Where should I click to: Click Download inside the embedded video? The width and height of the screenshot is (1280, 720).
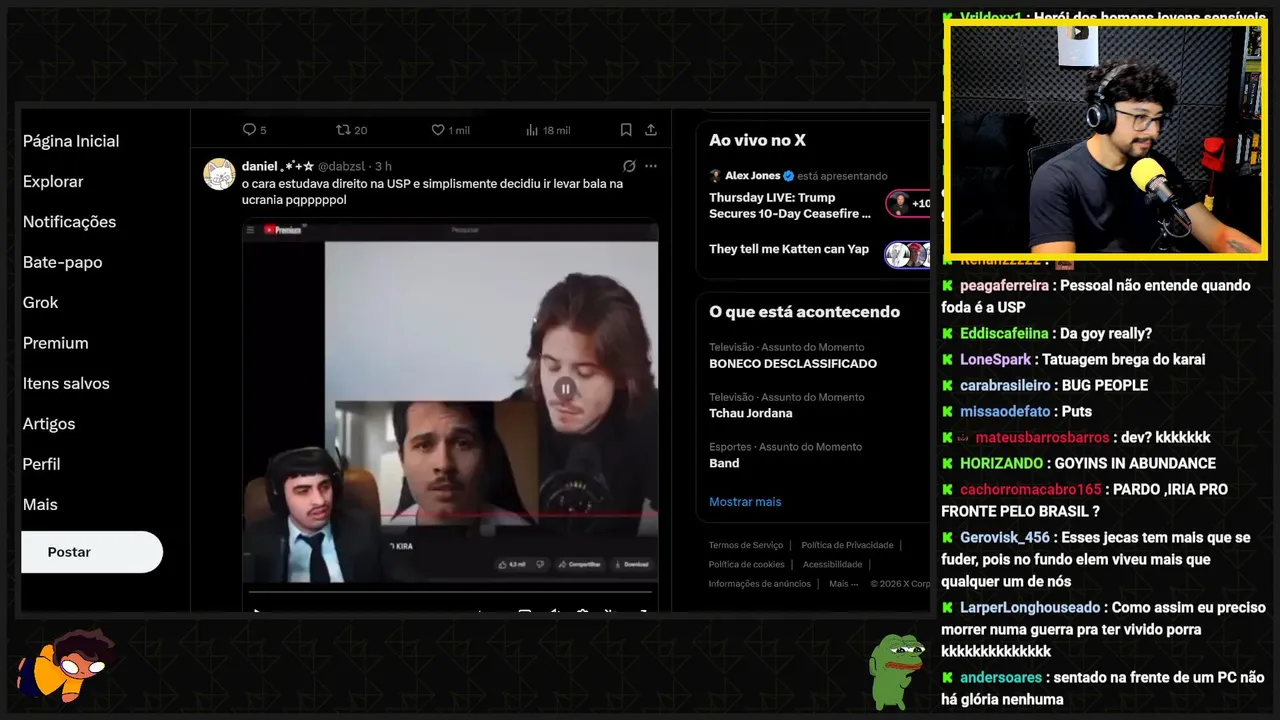point(631,564)
